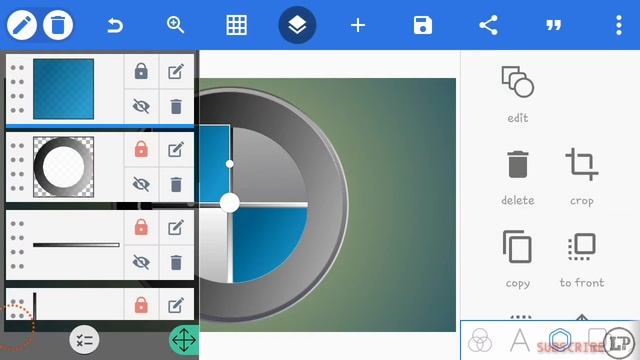640x360 pixels.
Task: Switch to the color circles tab
Action: (480, 340)
